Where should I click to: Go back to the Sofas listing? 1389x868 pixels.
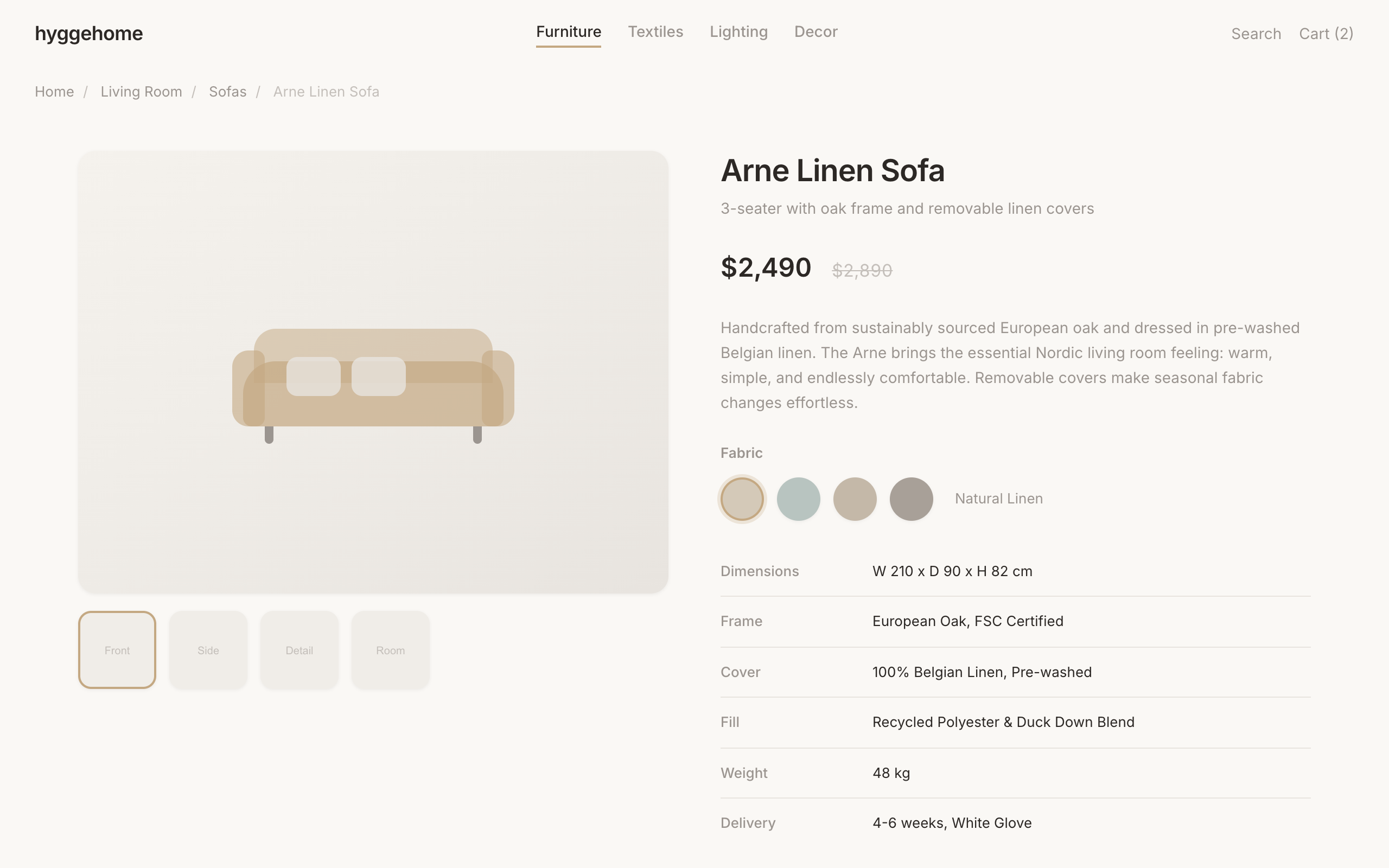(x=228, y=91)
